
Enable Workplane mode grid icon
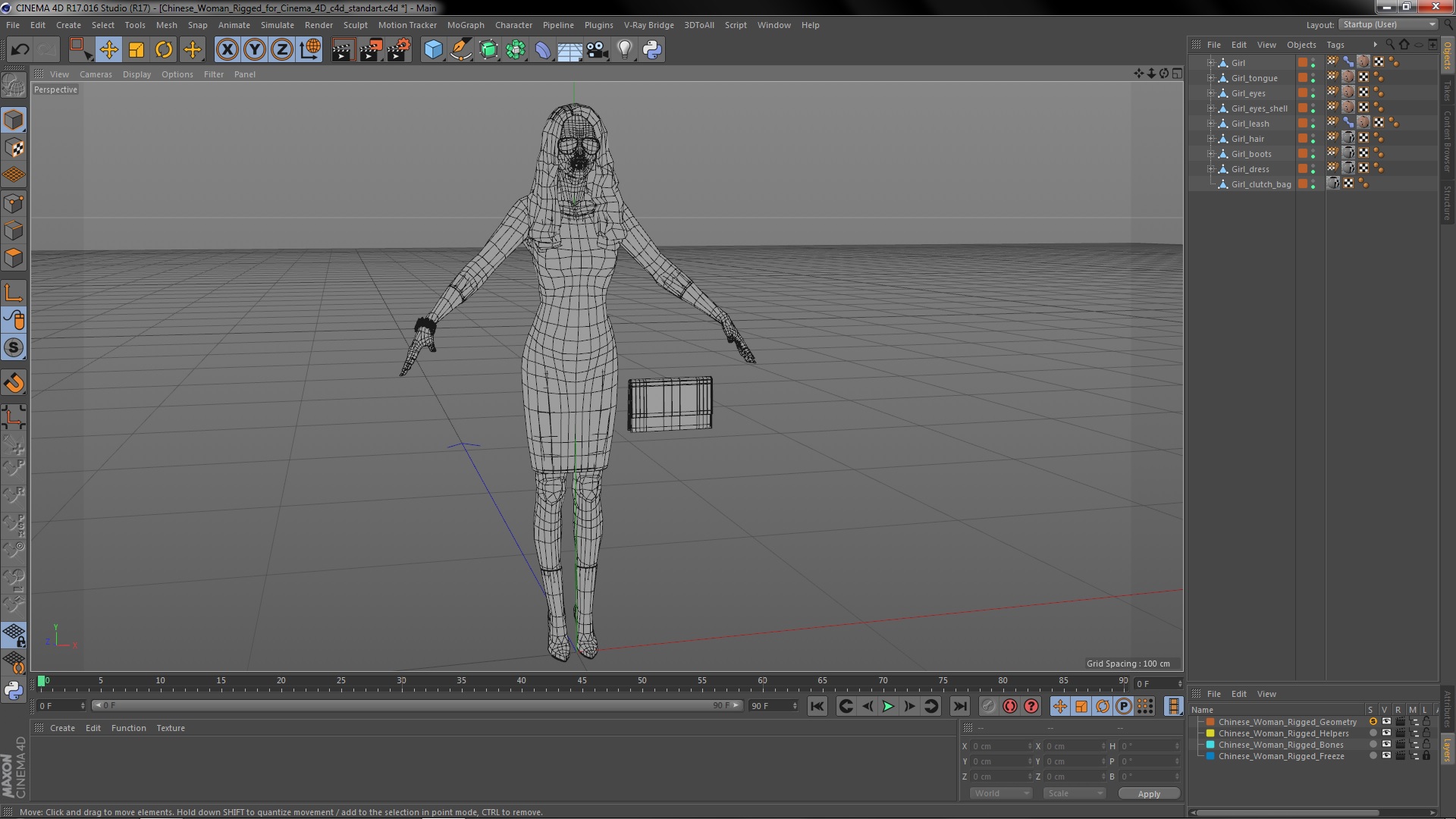coord(14,175)
